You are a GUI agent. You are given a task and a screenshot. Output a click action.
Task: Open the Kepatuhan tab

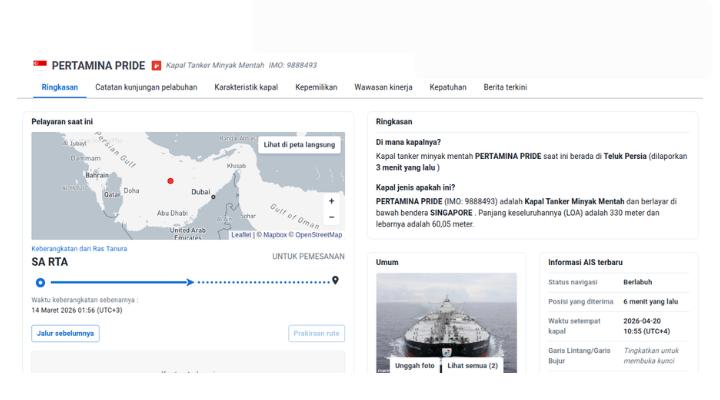448,87
